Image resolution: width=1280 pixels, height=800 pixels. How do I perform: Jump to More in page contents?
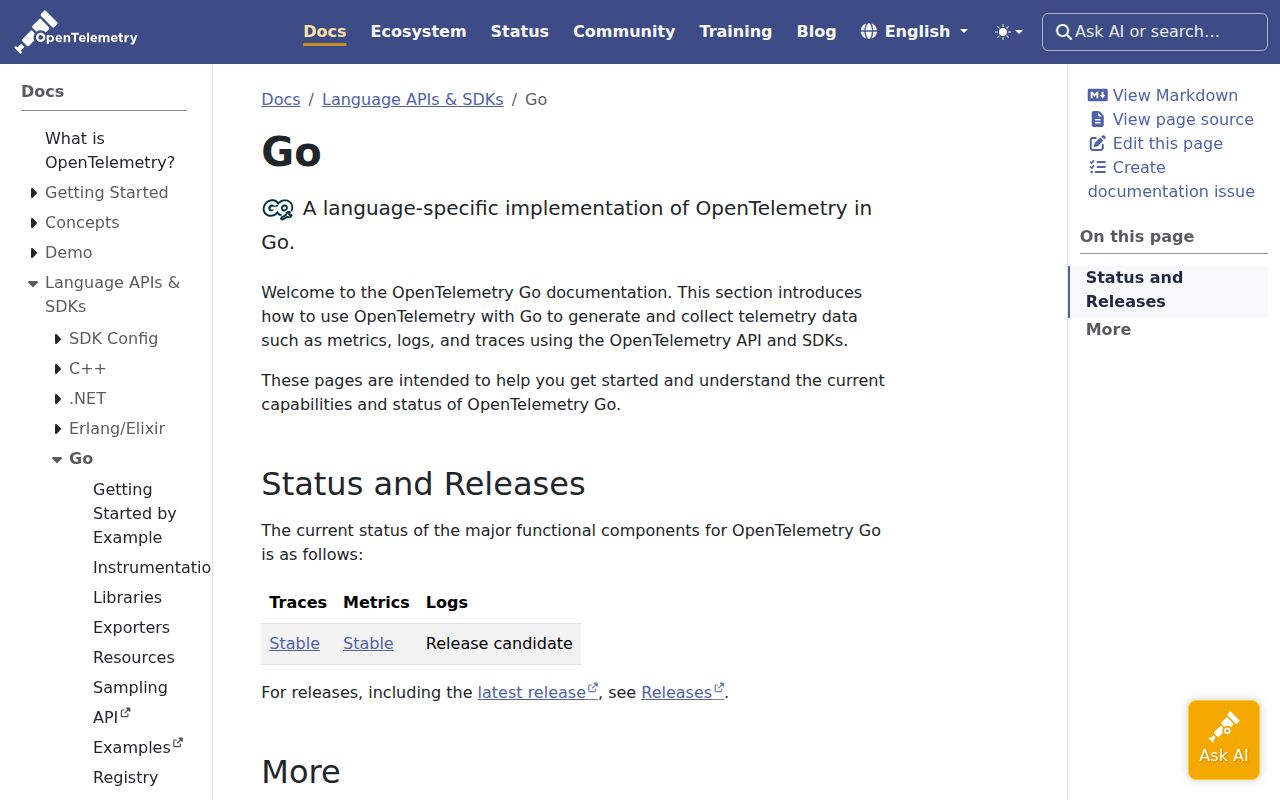coord(1108,329)
